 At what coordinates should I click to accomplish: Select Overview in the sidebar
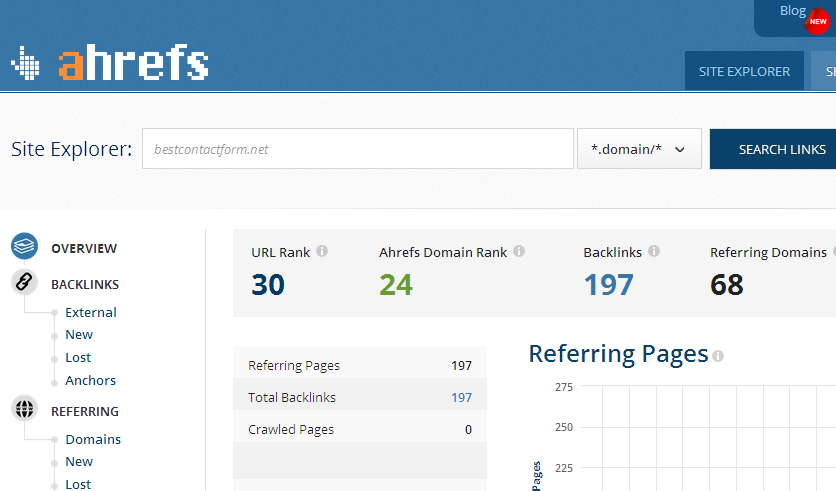[84, 248]
